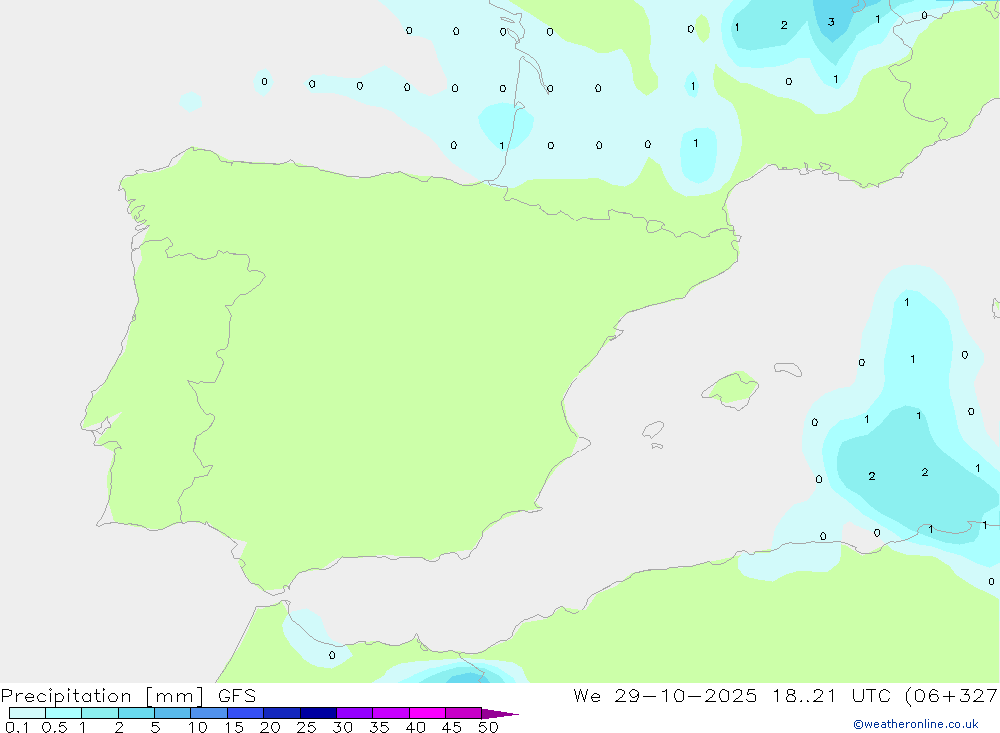This screenshot has height=733, width=1000.
Task: Pick legend swatch between 15 and 20
Action: 246,713
